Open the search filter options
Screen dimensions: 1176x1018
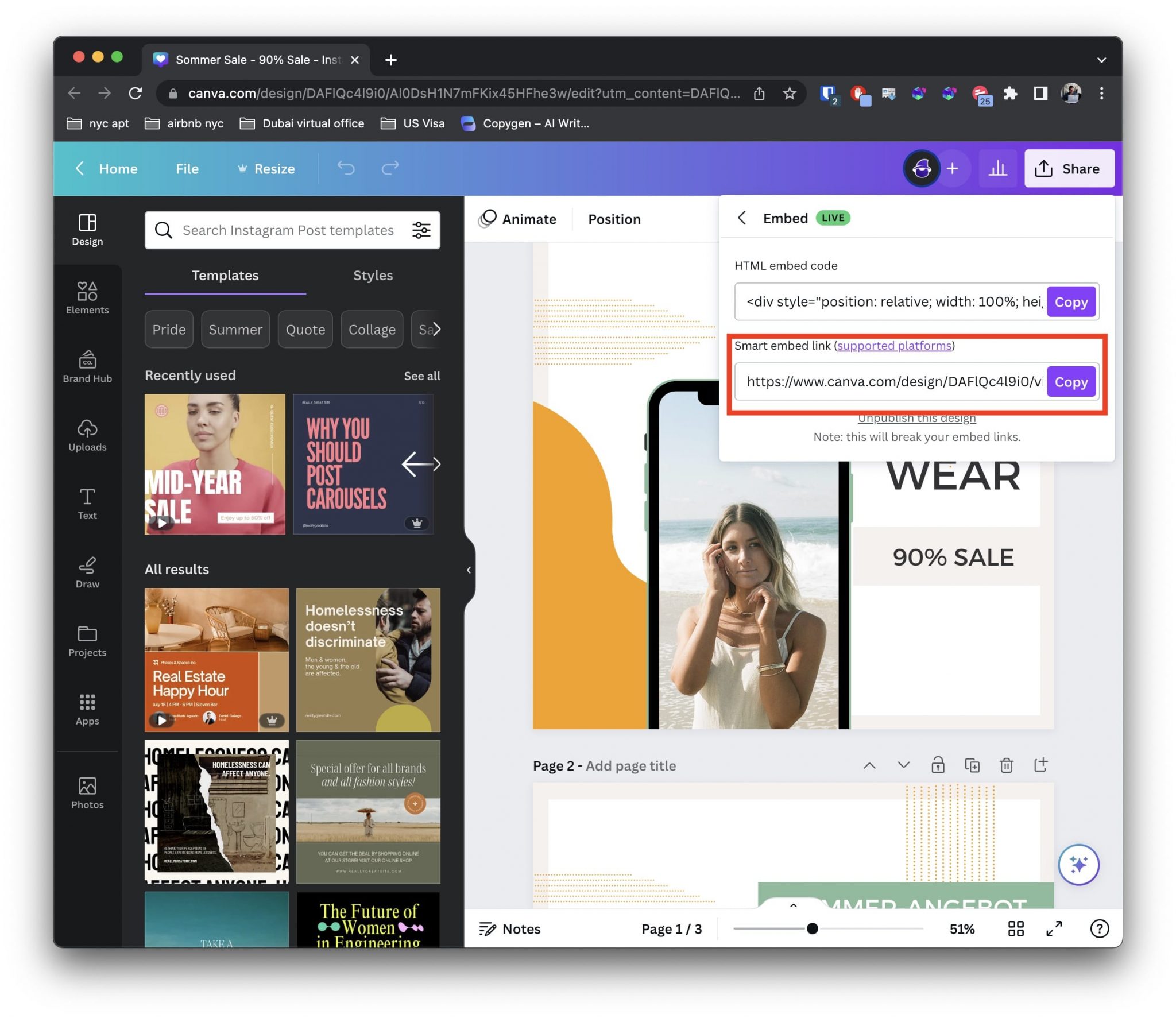(421, 230)
